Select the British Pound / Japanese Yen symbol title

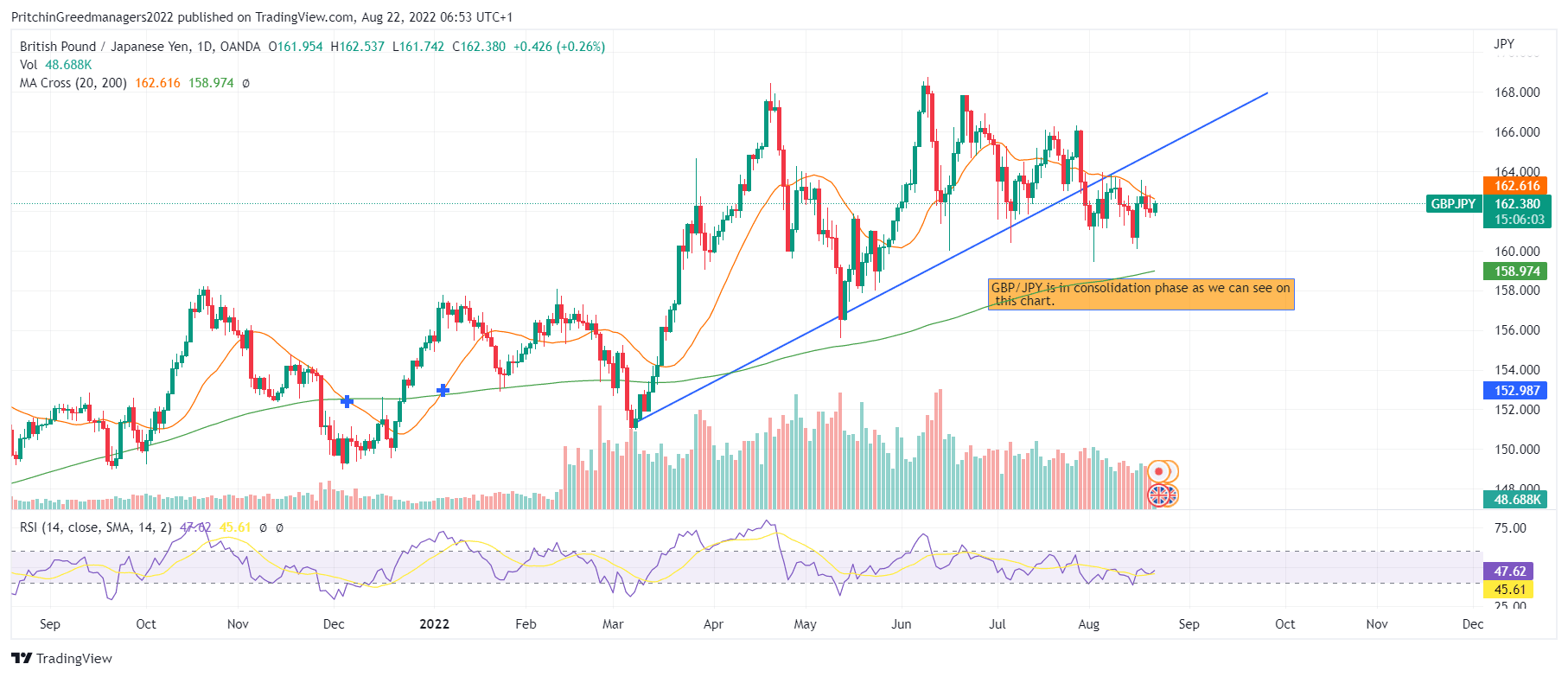coord(104,47)
